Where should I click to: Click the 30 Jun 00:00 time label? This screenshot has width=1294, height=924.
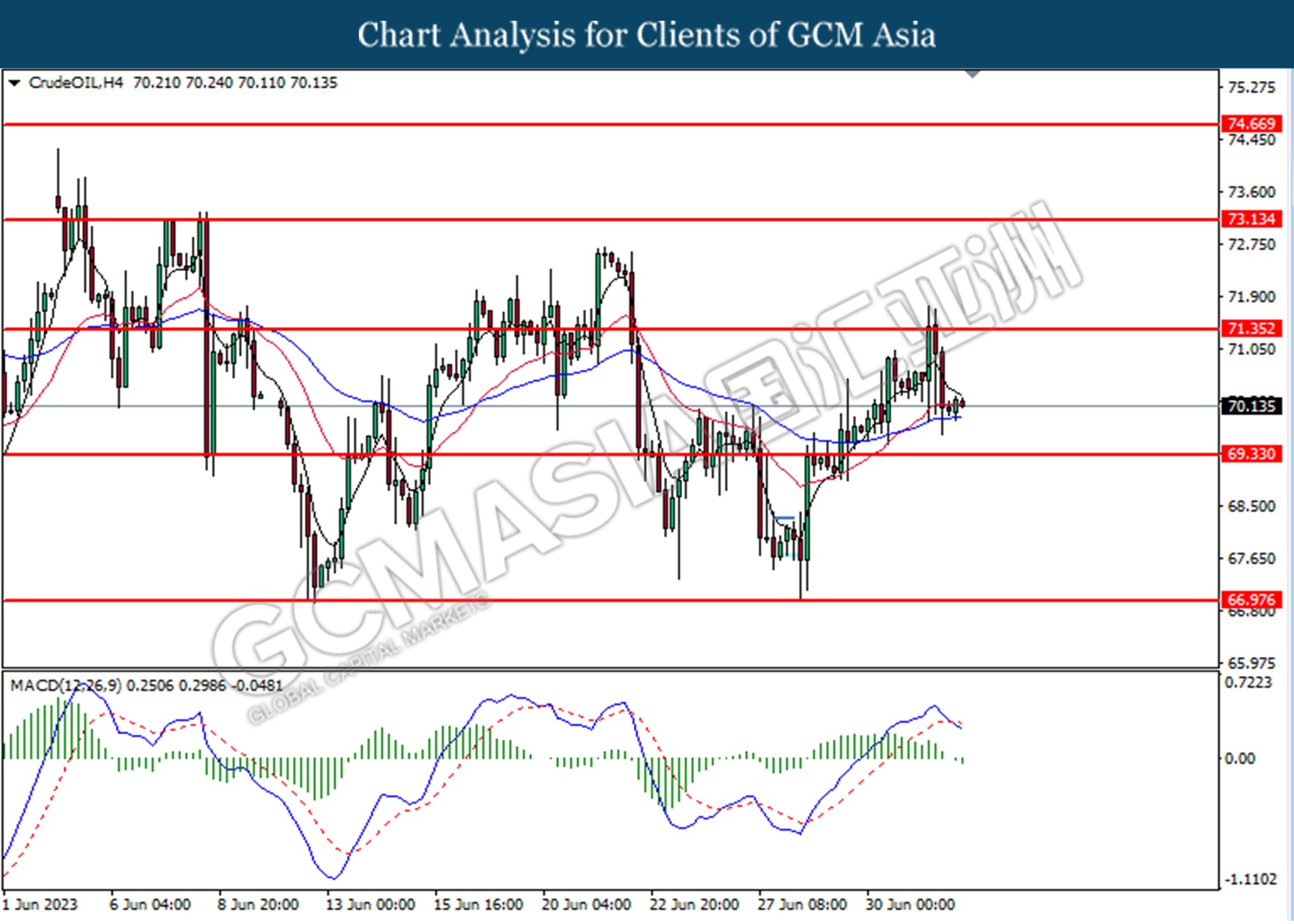(x=910, y=905)
